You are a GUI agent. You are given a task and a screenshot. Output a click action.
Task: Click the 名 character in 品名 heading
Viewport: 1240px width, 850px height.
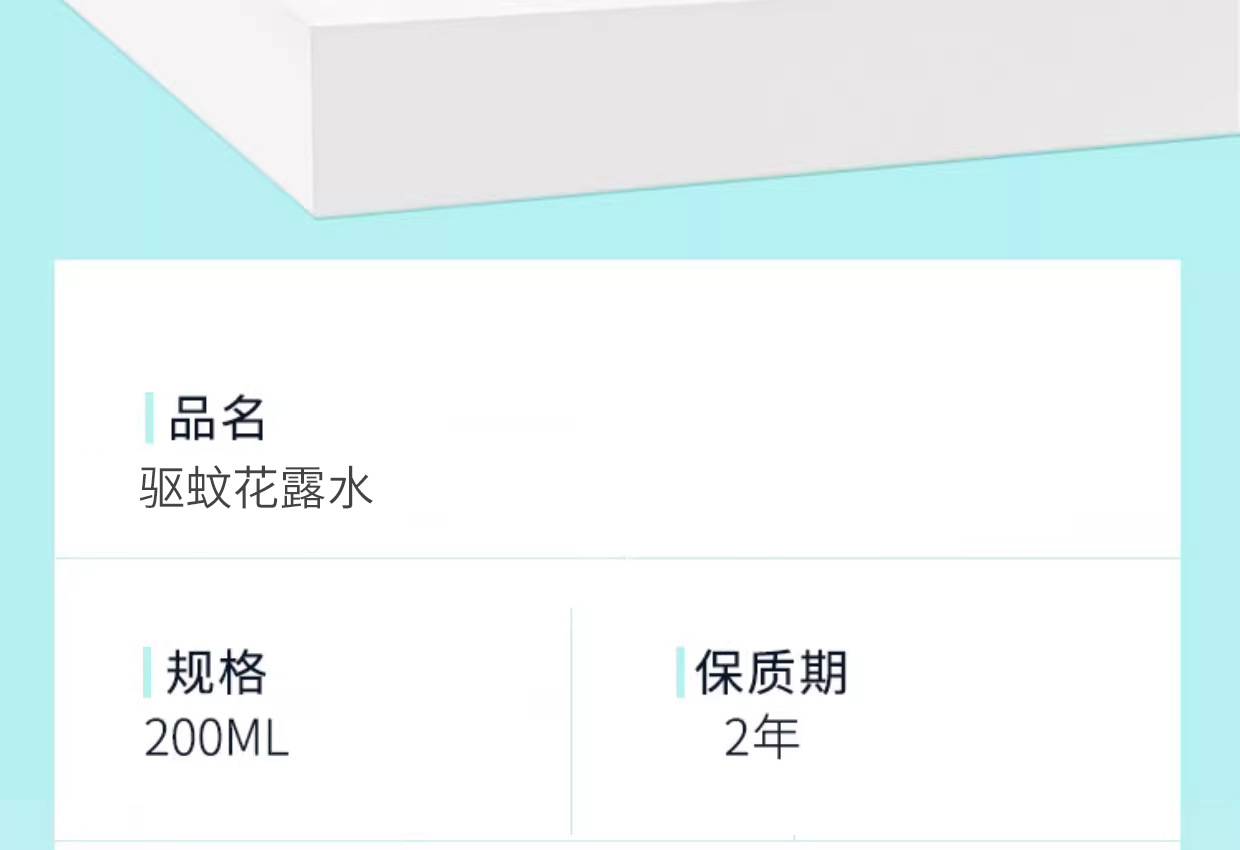[x=242, y=418]
